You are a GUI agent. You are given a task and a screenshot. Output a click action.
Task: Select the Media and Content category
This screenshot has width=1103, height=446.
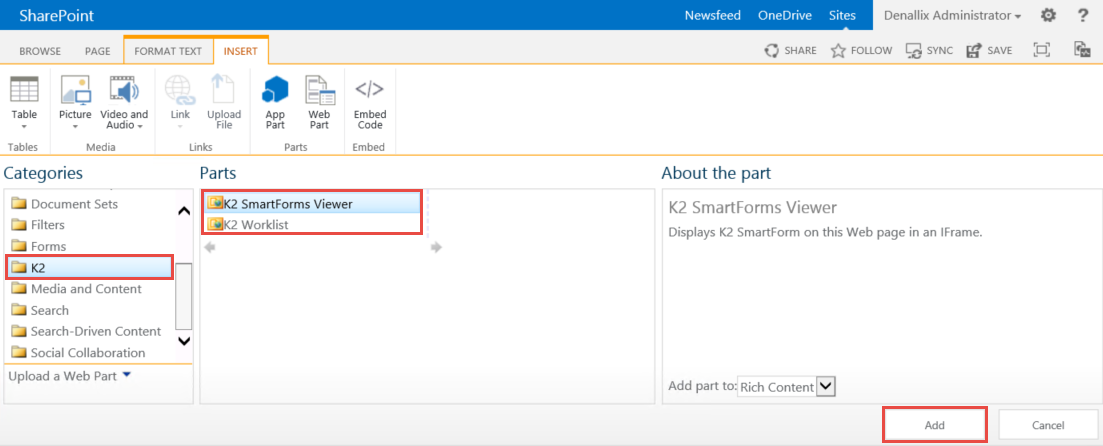point(86,289)
